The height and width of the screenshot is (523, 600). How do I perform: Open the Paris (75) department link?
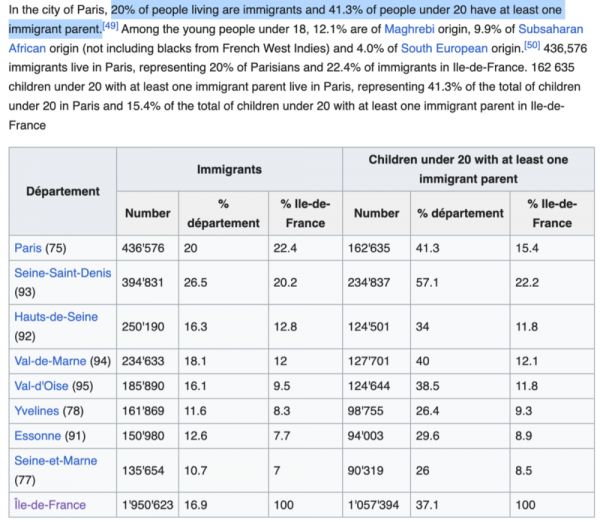27,248
